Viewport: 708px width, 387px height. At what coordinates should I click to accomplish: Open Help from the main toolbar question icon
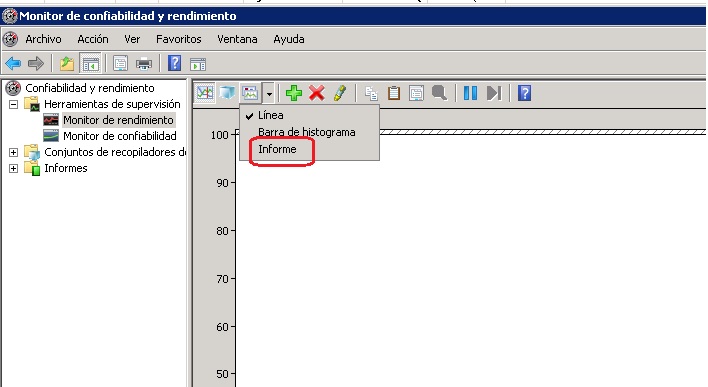pyautogui.click(x=174, y=63)
